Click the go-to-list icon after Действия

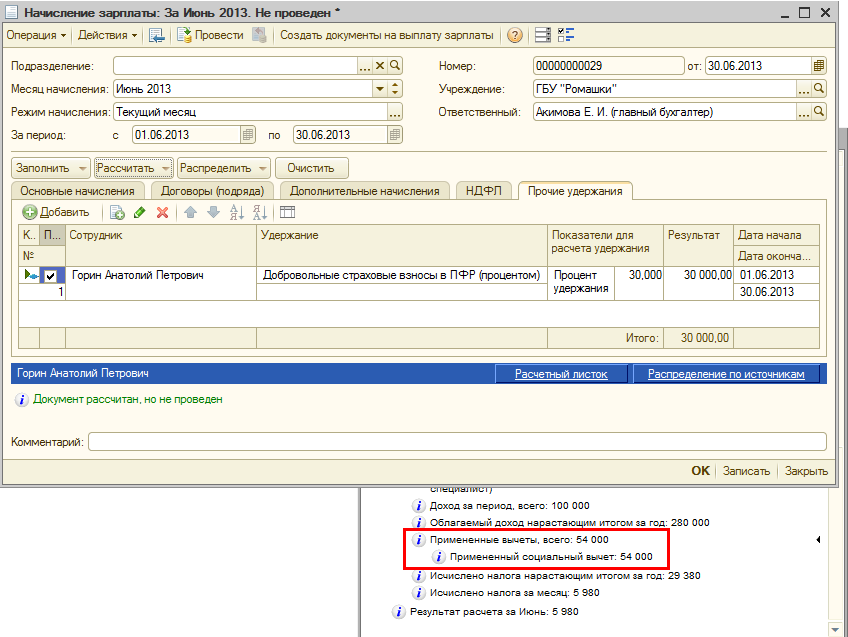click(157, 35)
